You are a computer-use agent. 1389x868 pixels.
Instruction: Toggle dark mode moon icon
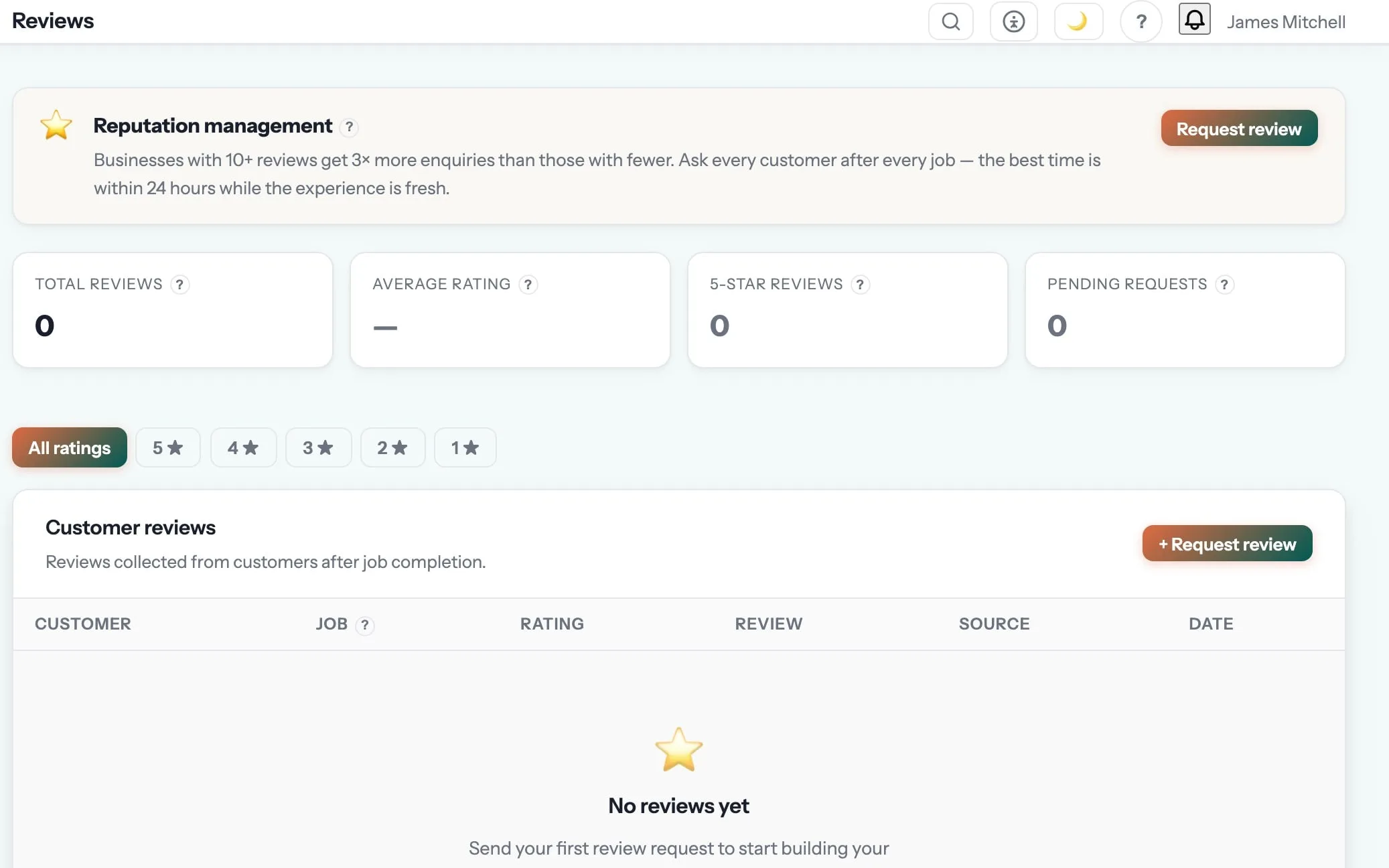click(x=1078, y=21)
